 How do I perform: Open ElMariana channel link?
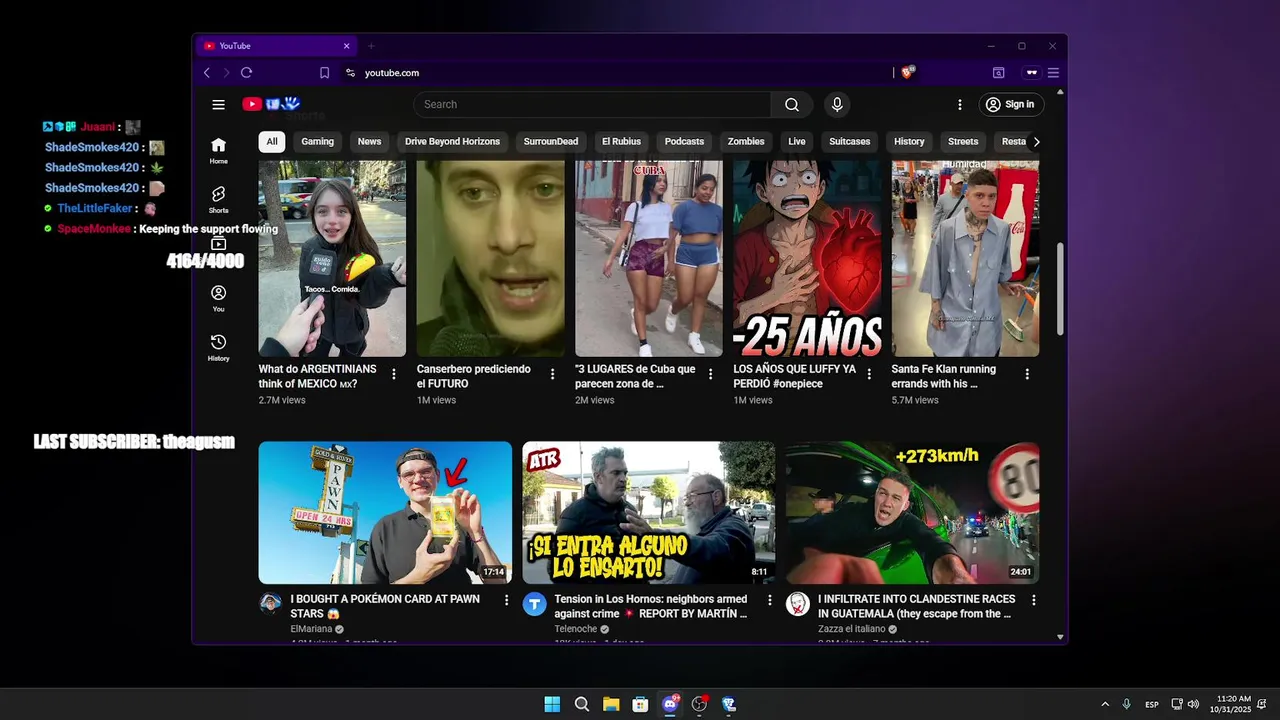311,629
